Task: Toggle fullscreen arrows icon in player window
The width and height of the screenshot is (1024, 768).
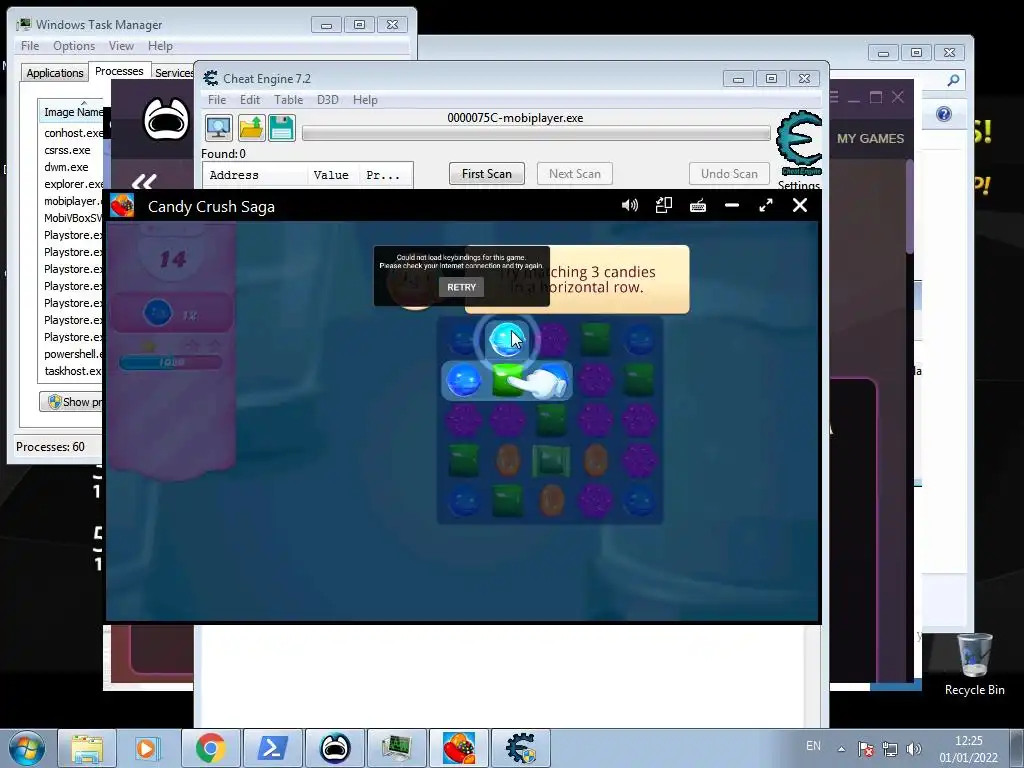Action: pos(766,206)
